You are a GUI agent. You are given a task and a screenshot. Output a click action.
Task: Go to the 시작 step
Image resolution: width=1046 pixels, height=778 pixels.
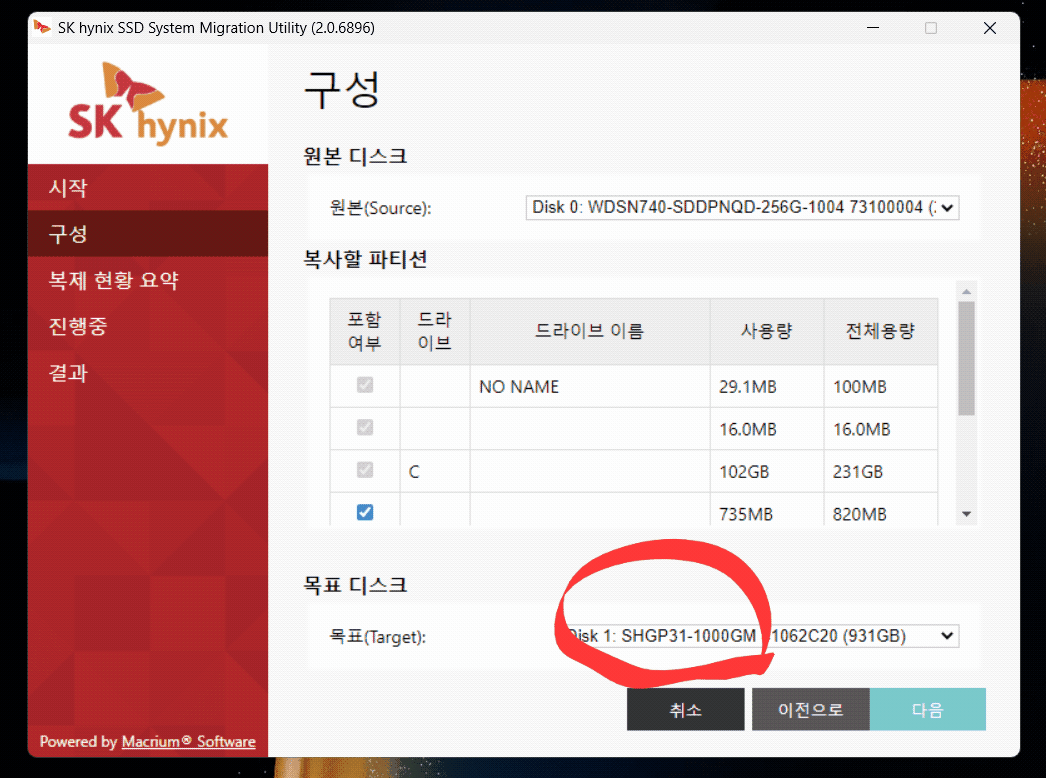coord(148,187)
